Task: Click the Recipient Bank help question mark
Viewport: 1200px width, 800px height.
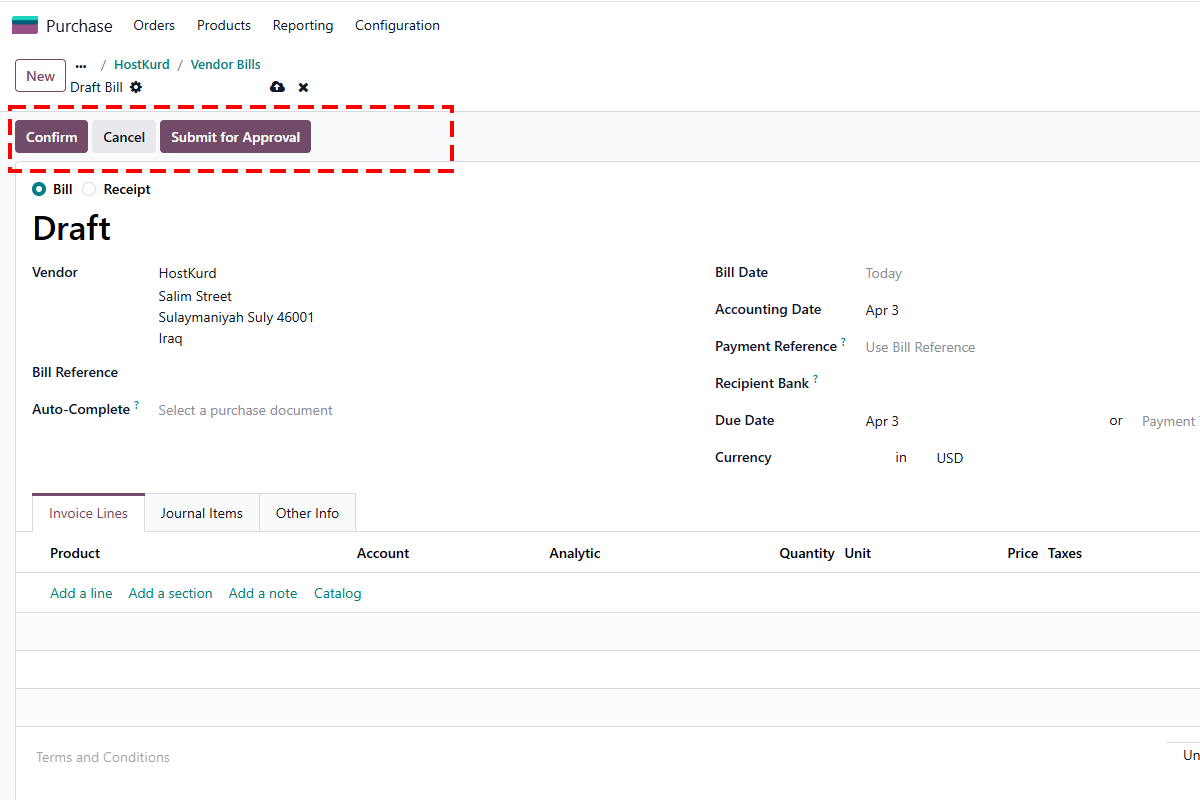Action: click(x=814, y=378)
